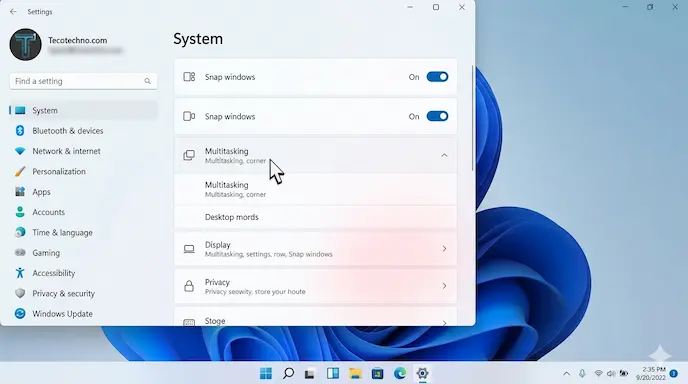Screen dimensions: 688x384
Task: Collapse the Multitasking section chevron
Action: (x=444, y=155)
